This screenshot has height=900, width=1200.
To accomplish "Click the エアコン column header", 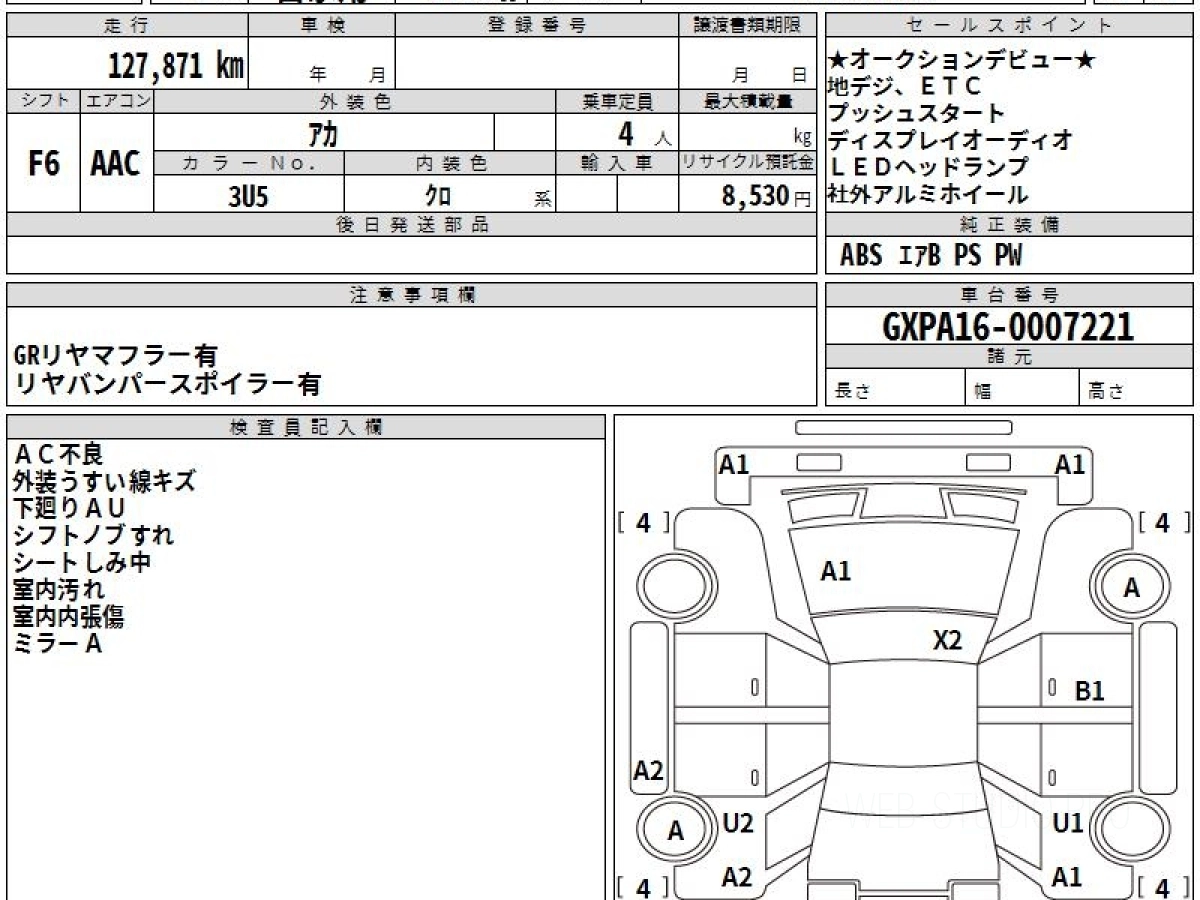I will click(117, 101).
